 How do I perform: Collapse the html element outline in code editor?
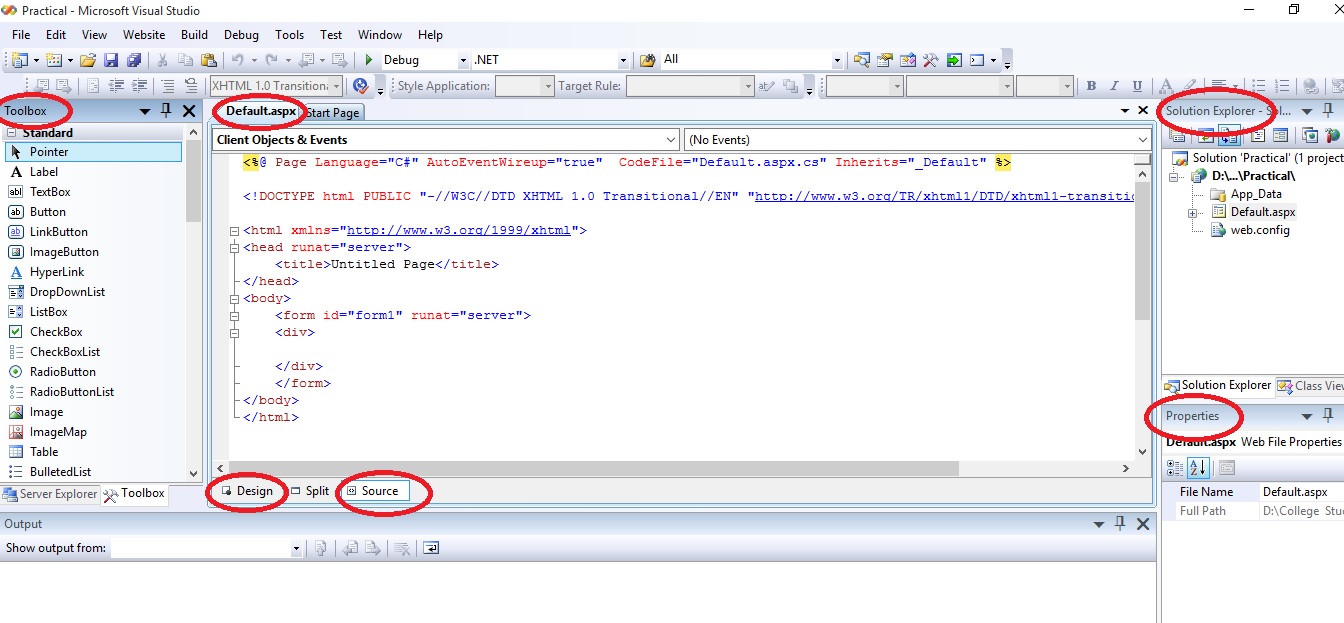pos(234,230)
